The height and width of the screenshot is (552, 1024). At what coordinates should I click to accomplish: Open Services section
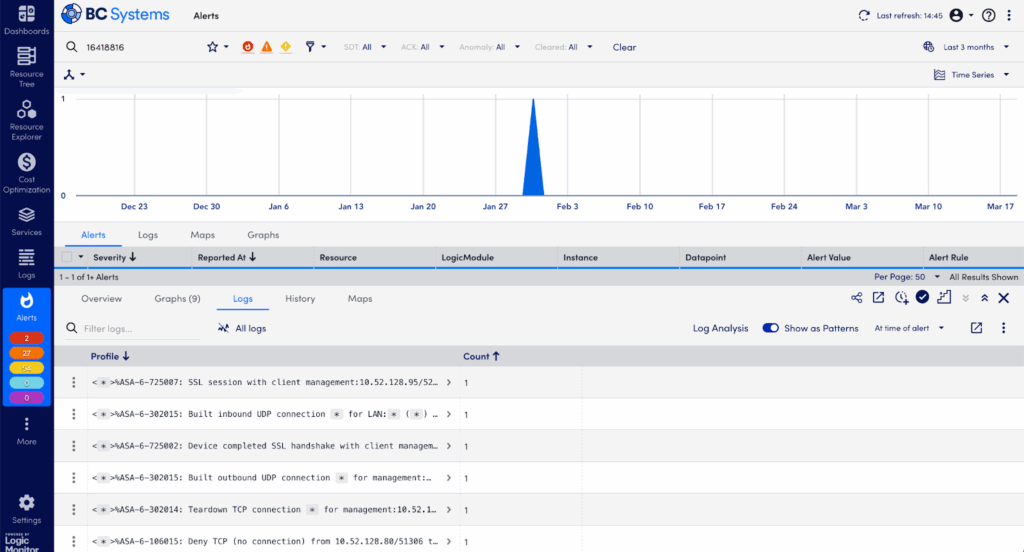26,221
